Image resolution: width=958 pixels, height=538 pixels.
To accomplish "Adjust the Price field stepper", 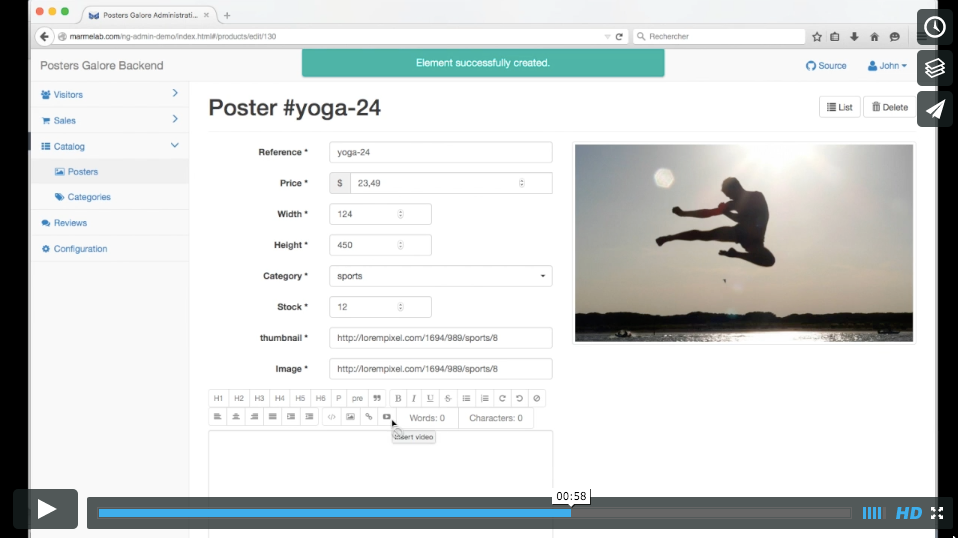I will [522, 183].
